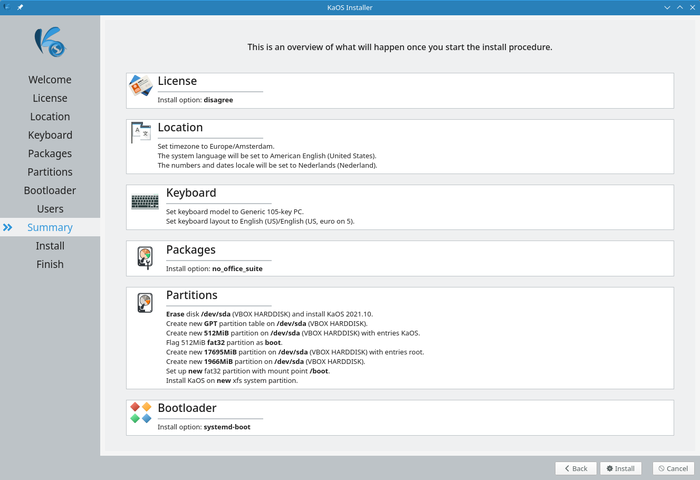700x480 pixels.
Task: Minimize the KaOS Installer window
Action: [x=665, y=7]
